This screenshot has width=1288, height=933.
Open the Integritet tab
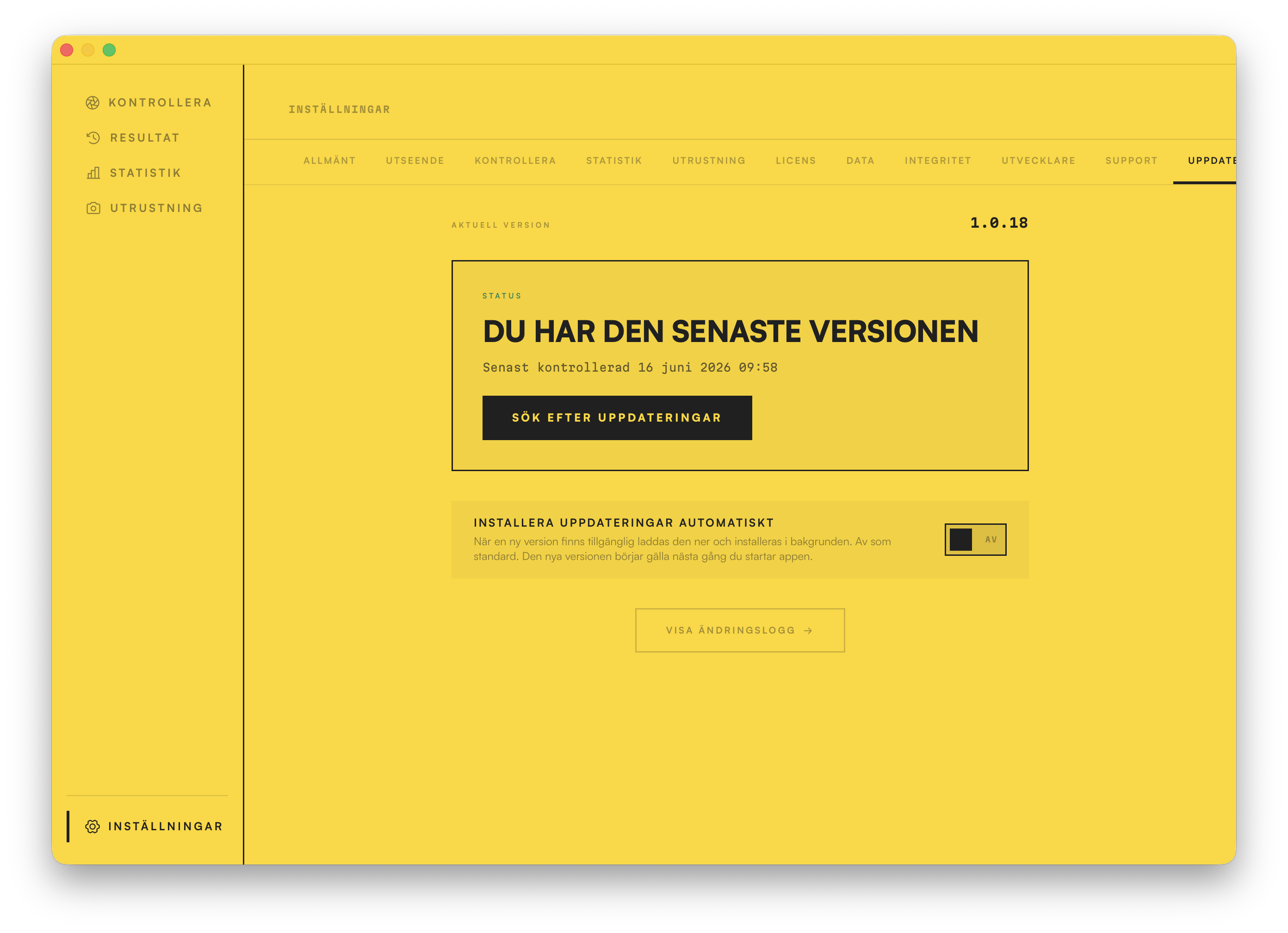[938, 161]
